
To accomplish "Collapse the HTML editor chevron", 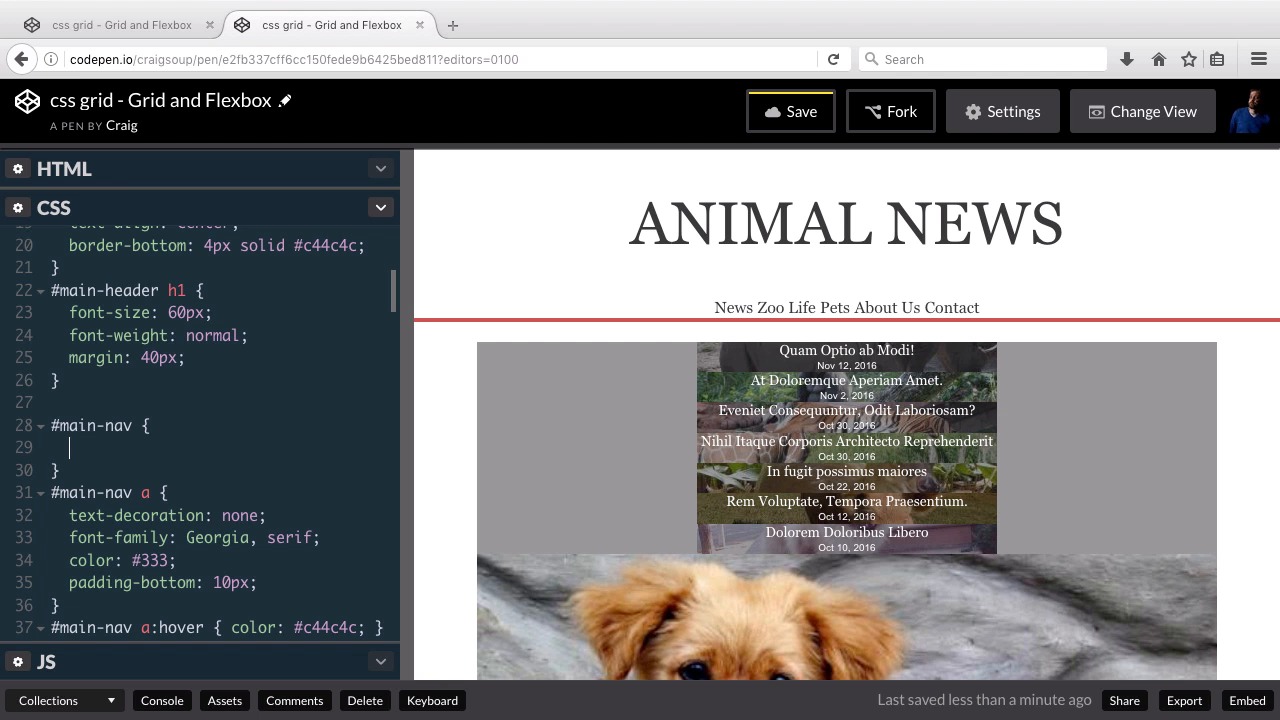I will (x=380, y=169).
